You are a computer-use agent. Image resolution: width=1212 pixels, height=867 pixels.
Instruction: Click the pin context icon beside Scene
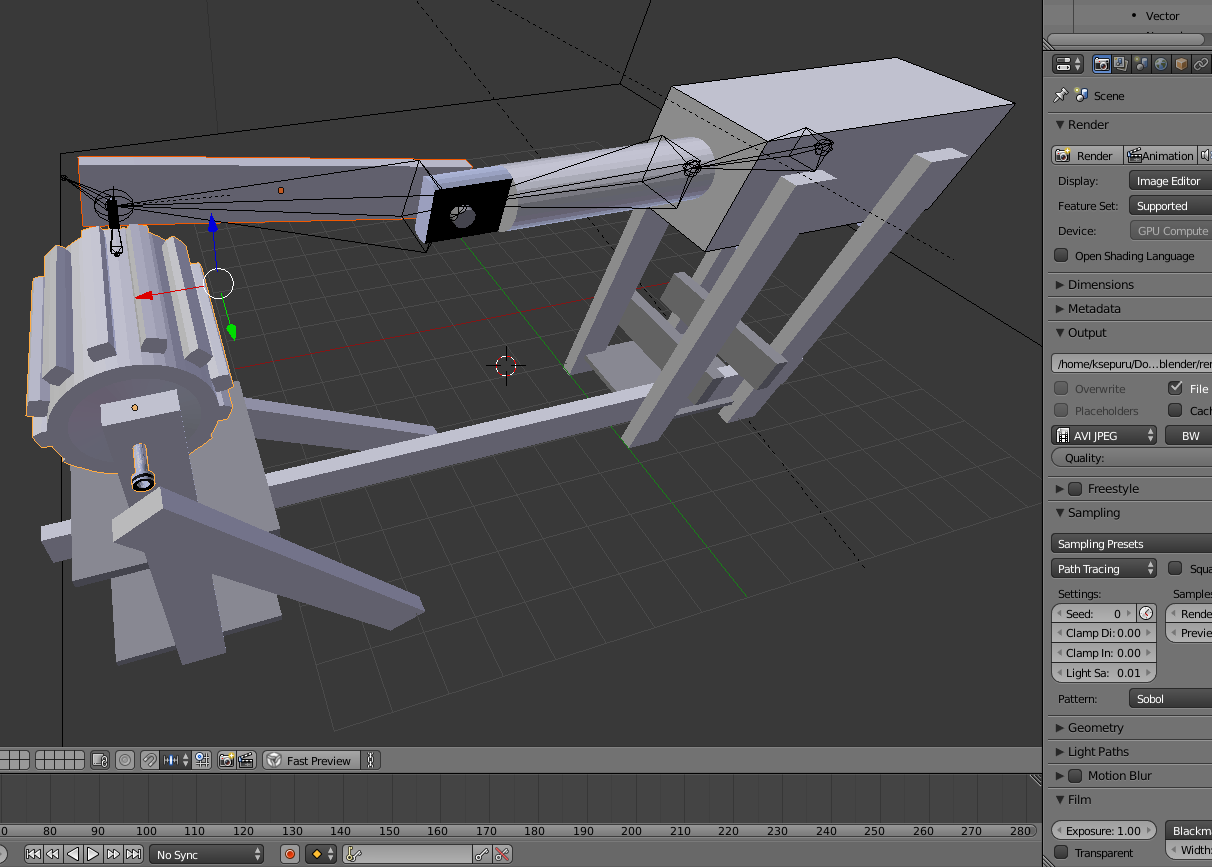(x=1059, y=95)
